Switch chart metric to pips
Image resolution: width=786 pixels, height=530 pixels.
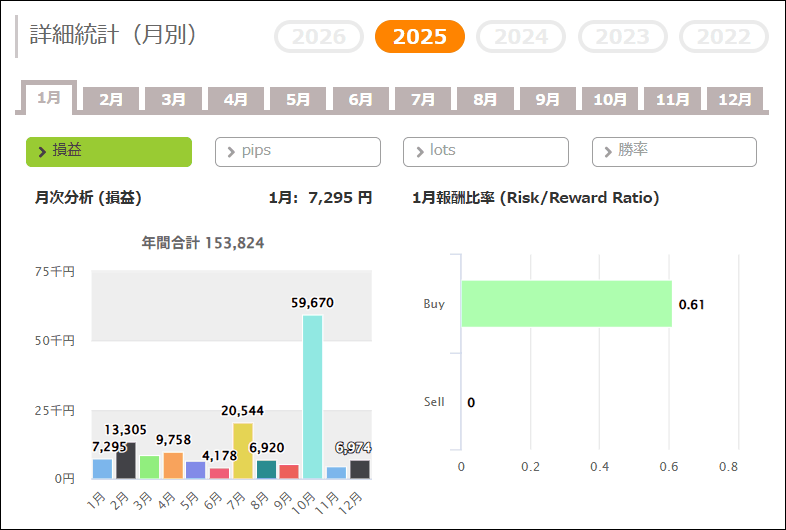298,151
